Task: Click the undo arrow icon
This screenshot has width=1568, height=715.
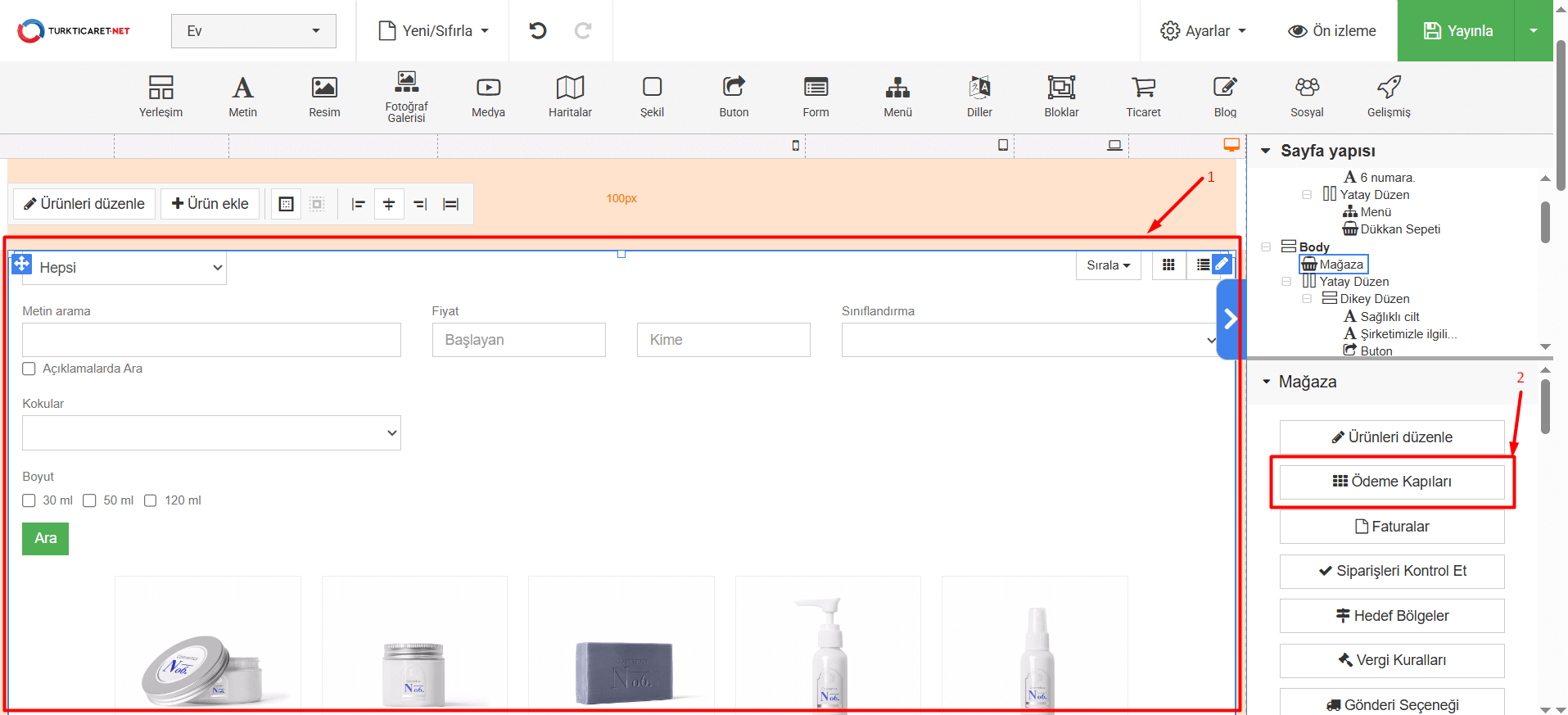Action: coord(537,31)
